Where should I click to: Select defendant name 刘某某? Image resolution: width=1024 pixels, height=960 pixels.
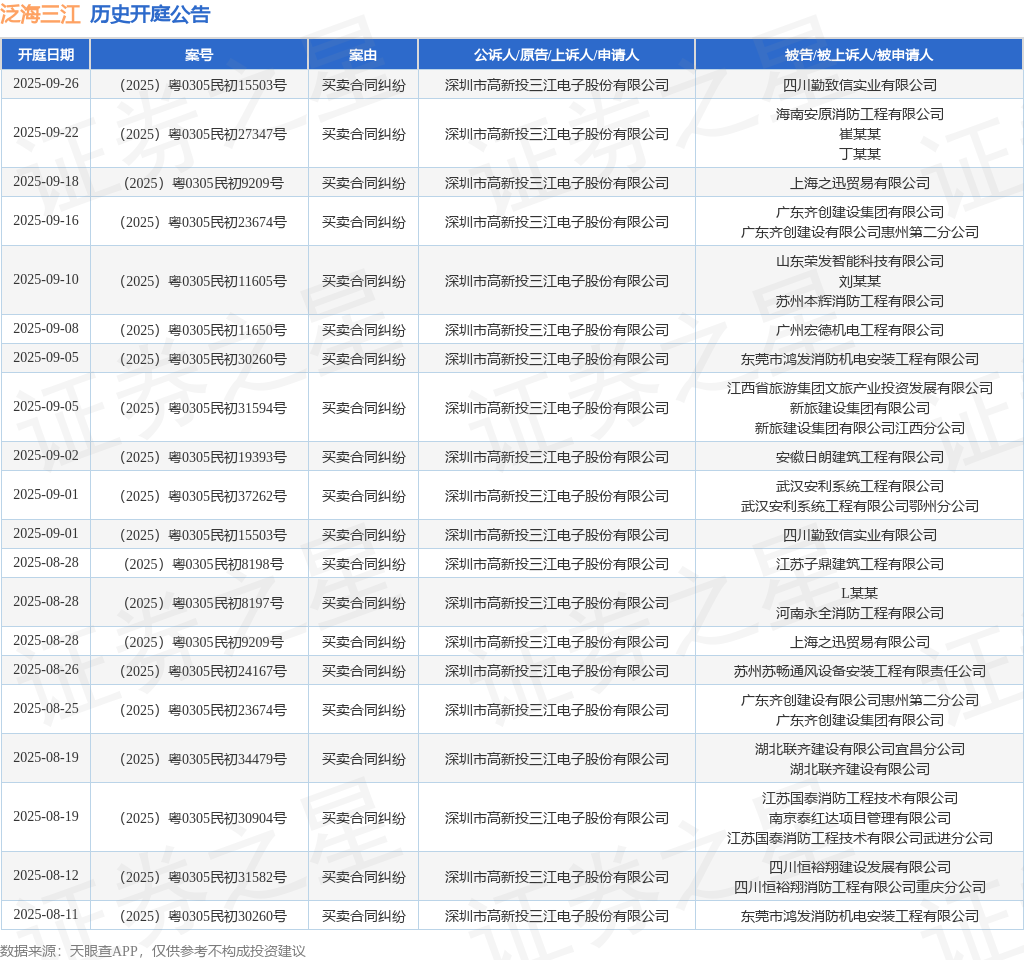(859, 281)
